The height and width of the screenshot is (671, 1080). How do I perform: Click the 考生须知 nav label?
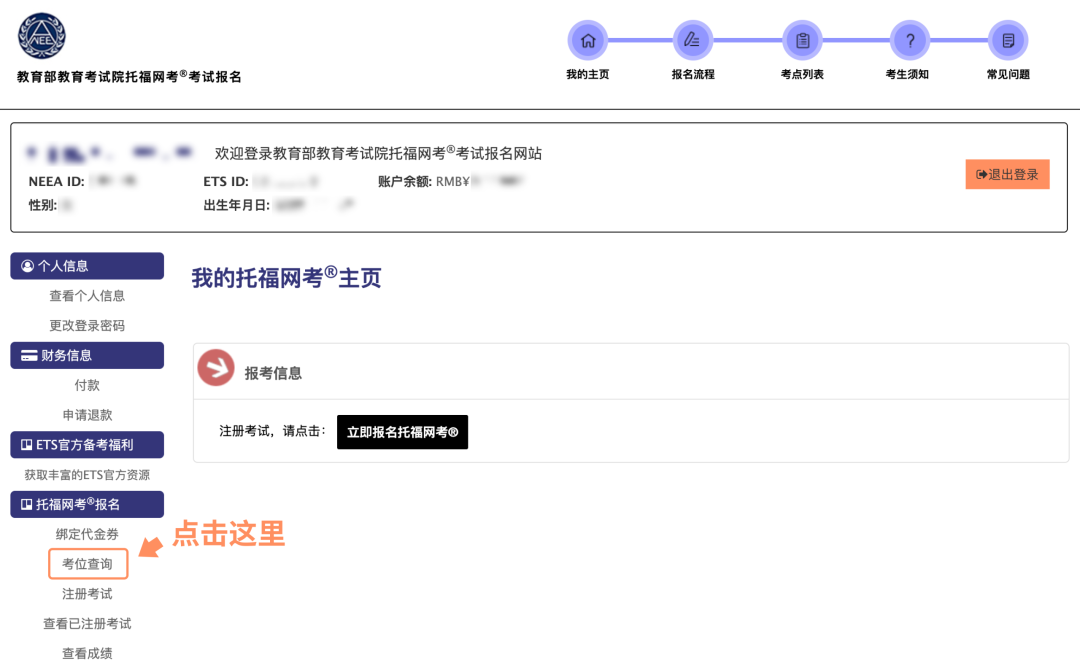click(907, 74)
